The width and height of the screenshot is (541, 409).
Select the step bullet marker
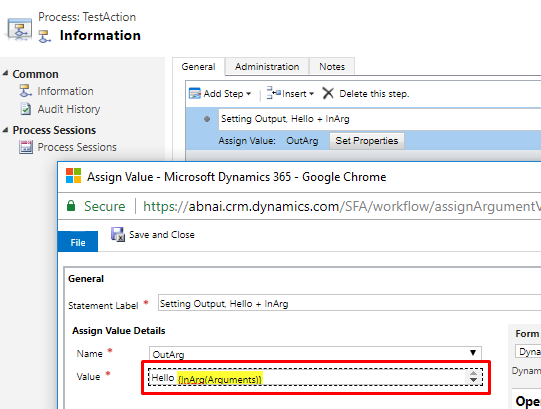[x=207, y=119]
